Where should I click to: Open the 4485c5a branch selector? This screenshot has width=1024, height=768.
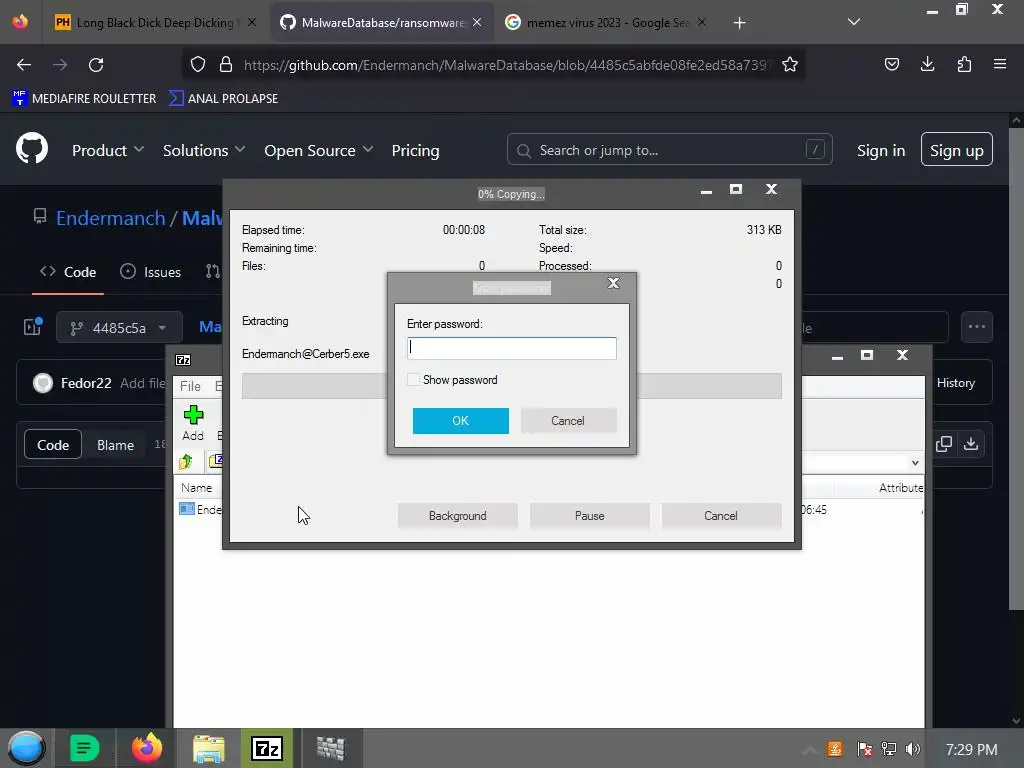[120, 327]
